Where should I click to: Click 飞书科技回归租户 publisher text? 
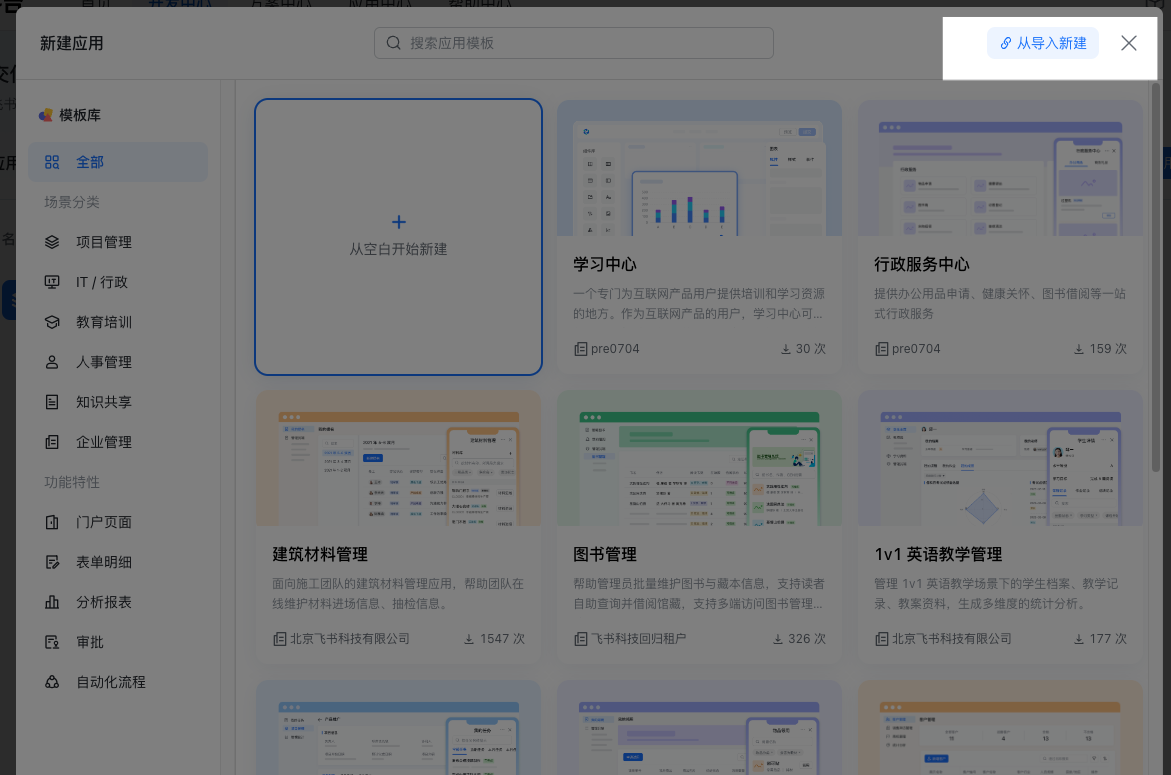639,639
